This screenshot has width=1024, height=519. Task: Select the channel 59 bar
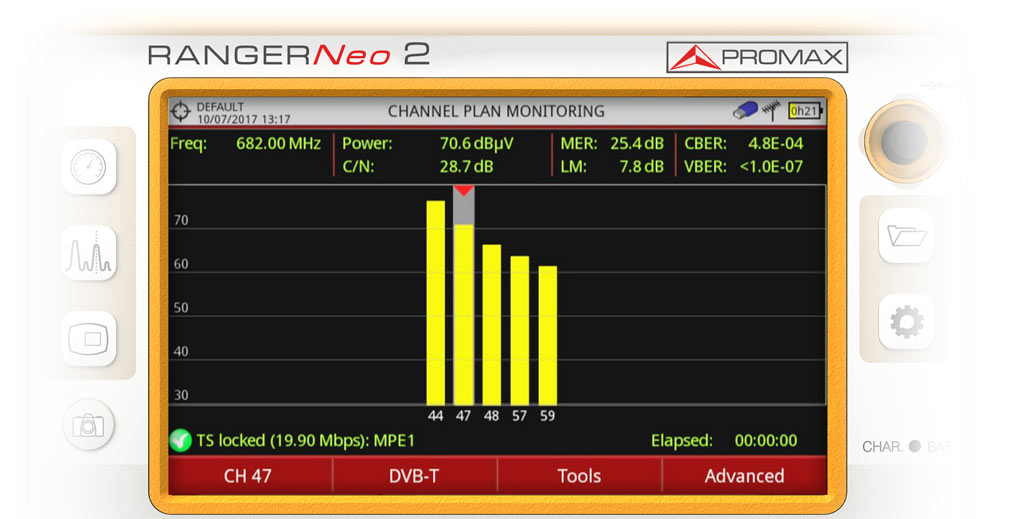pyautogui.click(x=548, y=336)
